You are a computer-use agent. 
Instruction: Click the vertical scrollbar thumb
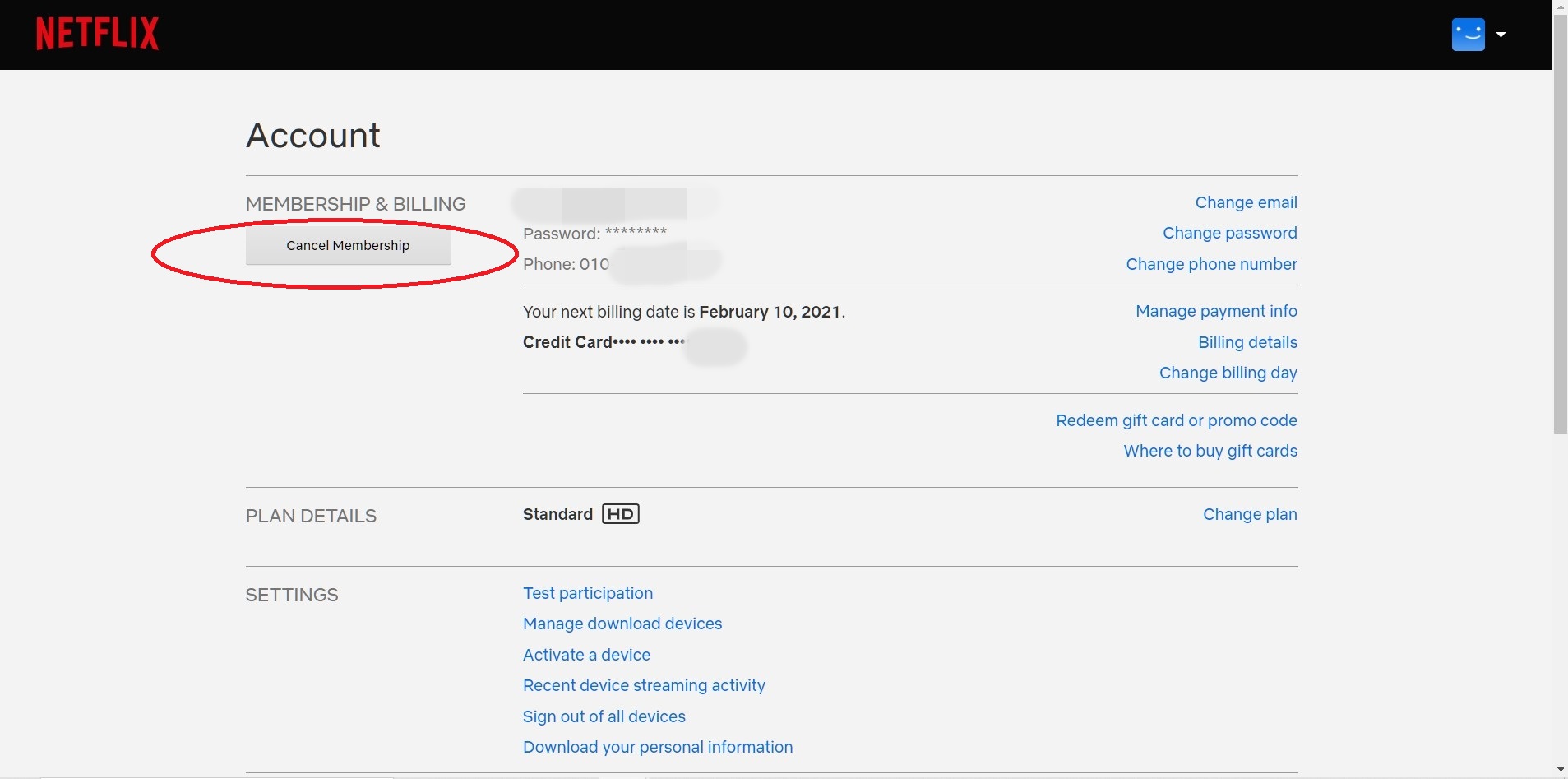(x=1560, y=224)
